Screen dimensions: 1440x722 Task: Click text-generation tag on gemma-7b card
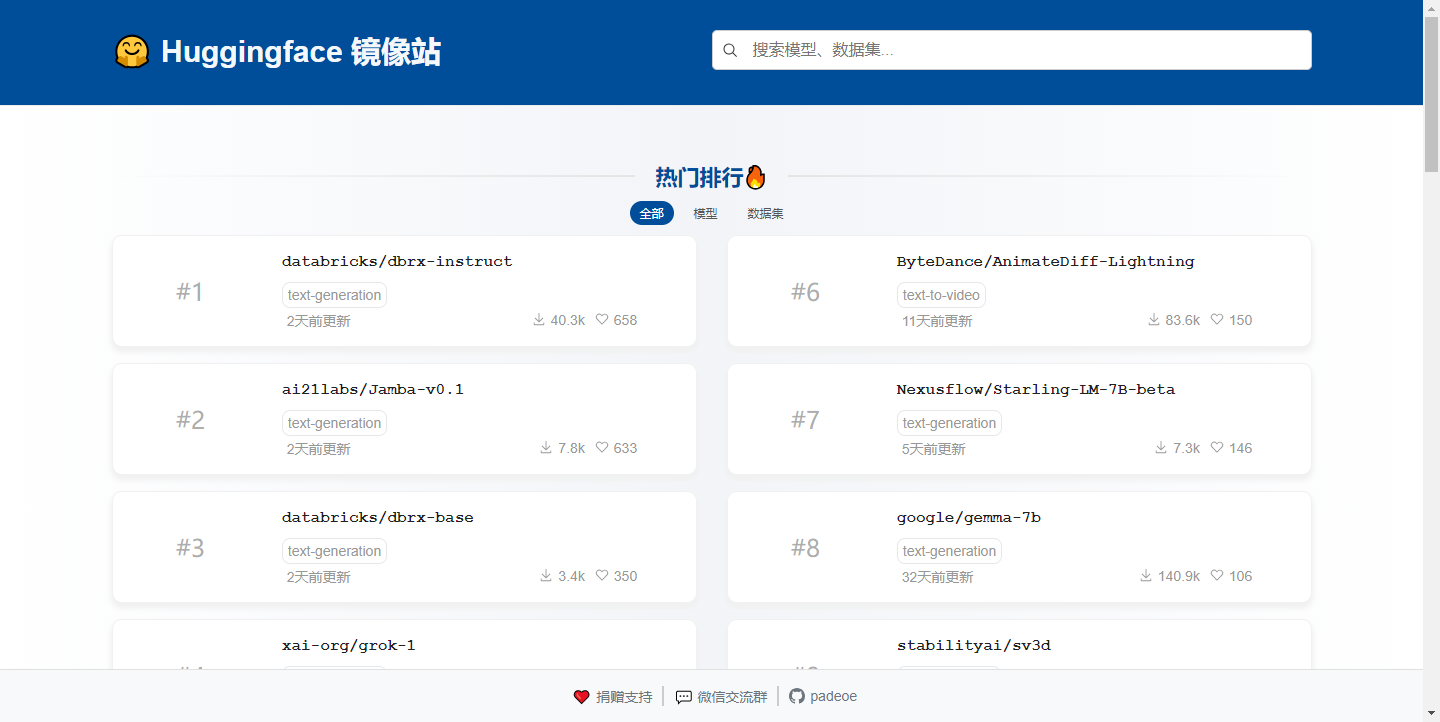(949, 551)
